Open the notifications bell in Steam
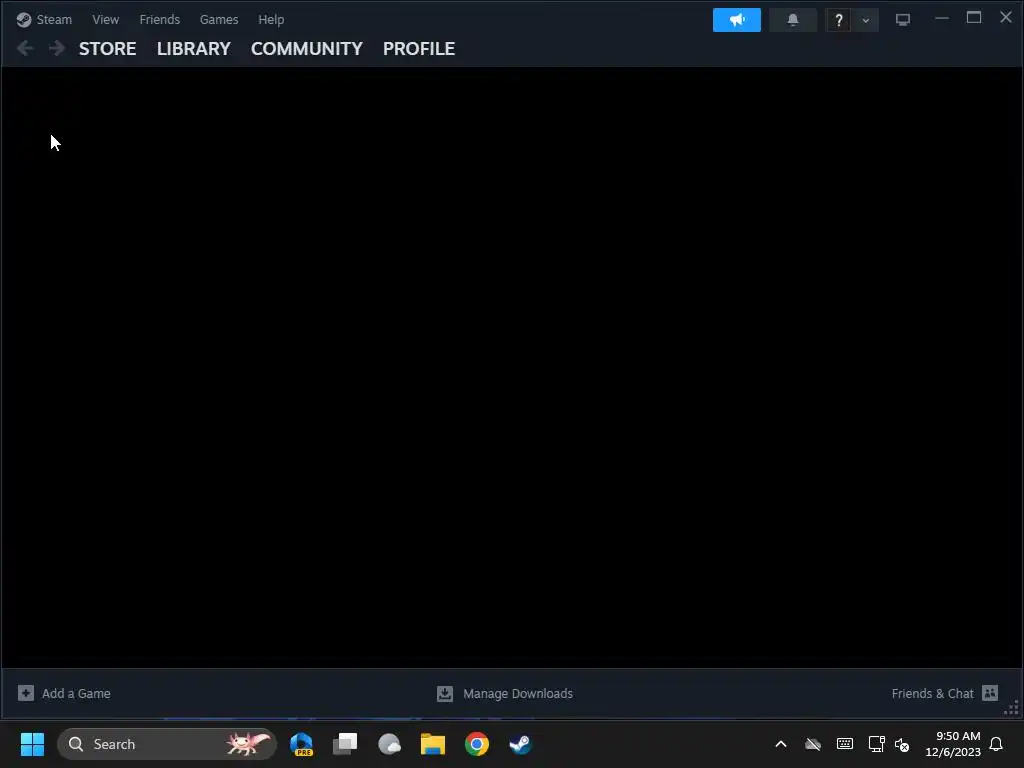Screen dimensions: 1024x768 click(793, 20)
